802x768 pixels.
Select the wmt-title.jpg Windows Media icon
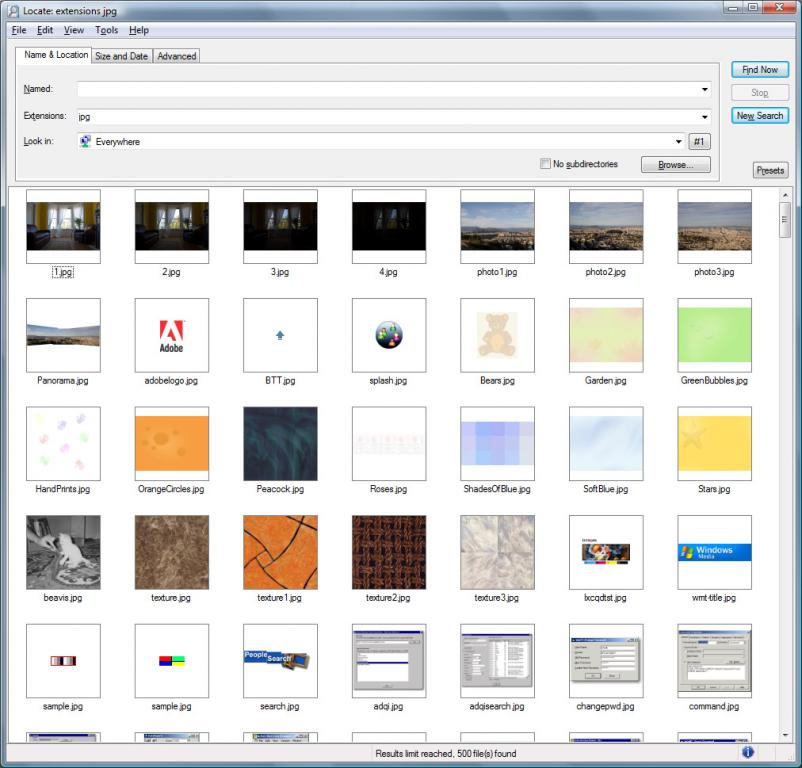pos(714,552)
